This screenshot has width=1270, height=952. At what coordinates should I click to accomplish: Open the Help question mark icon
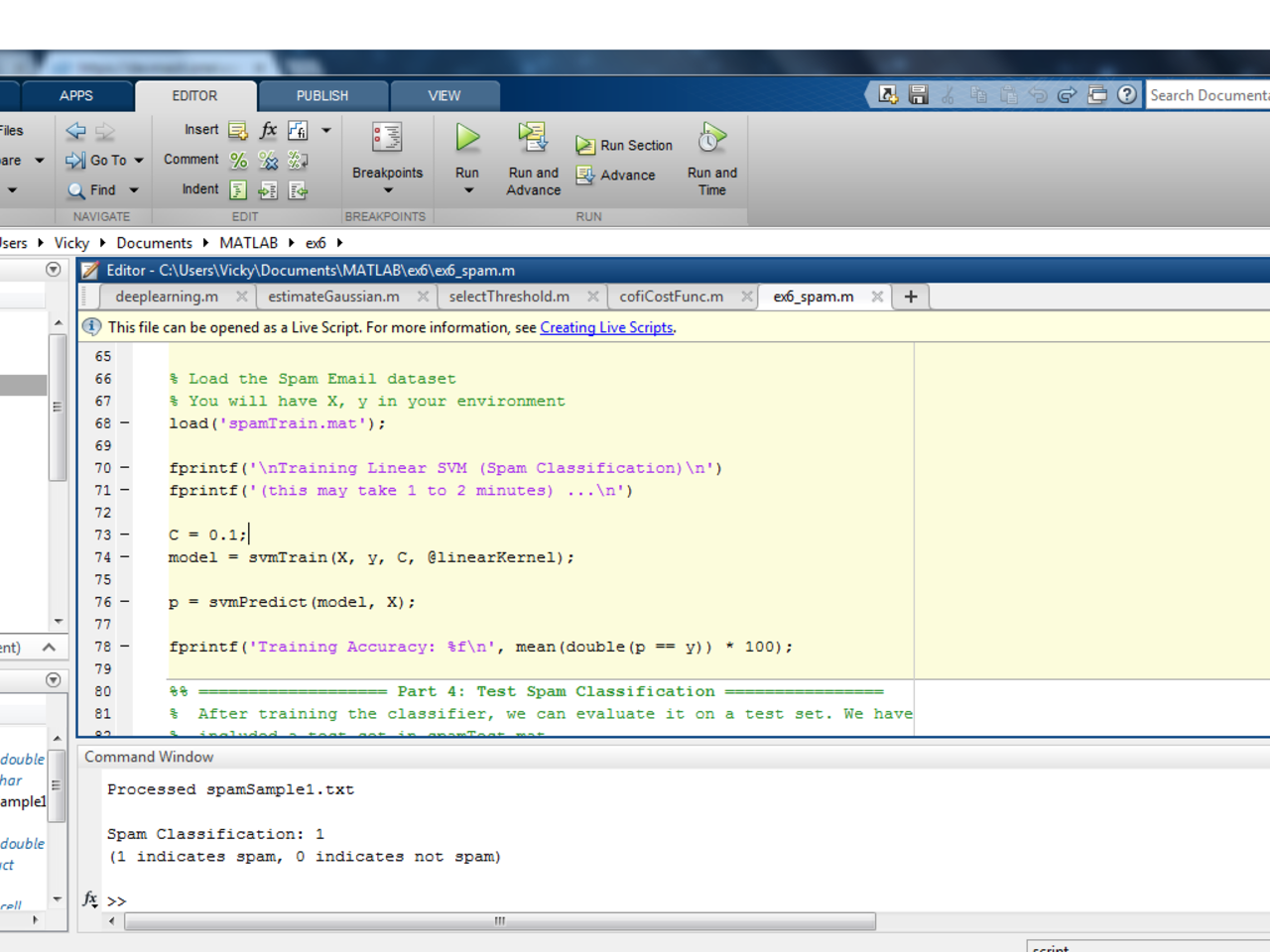coord(1127,95)
